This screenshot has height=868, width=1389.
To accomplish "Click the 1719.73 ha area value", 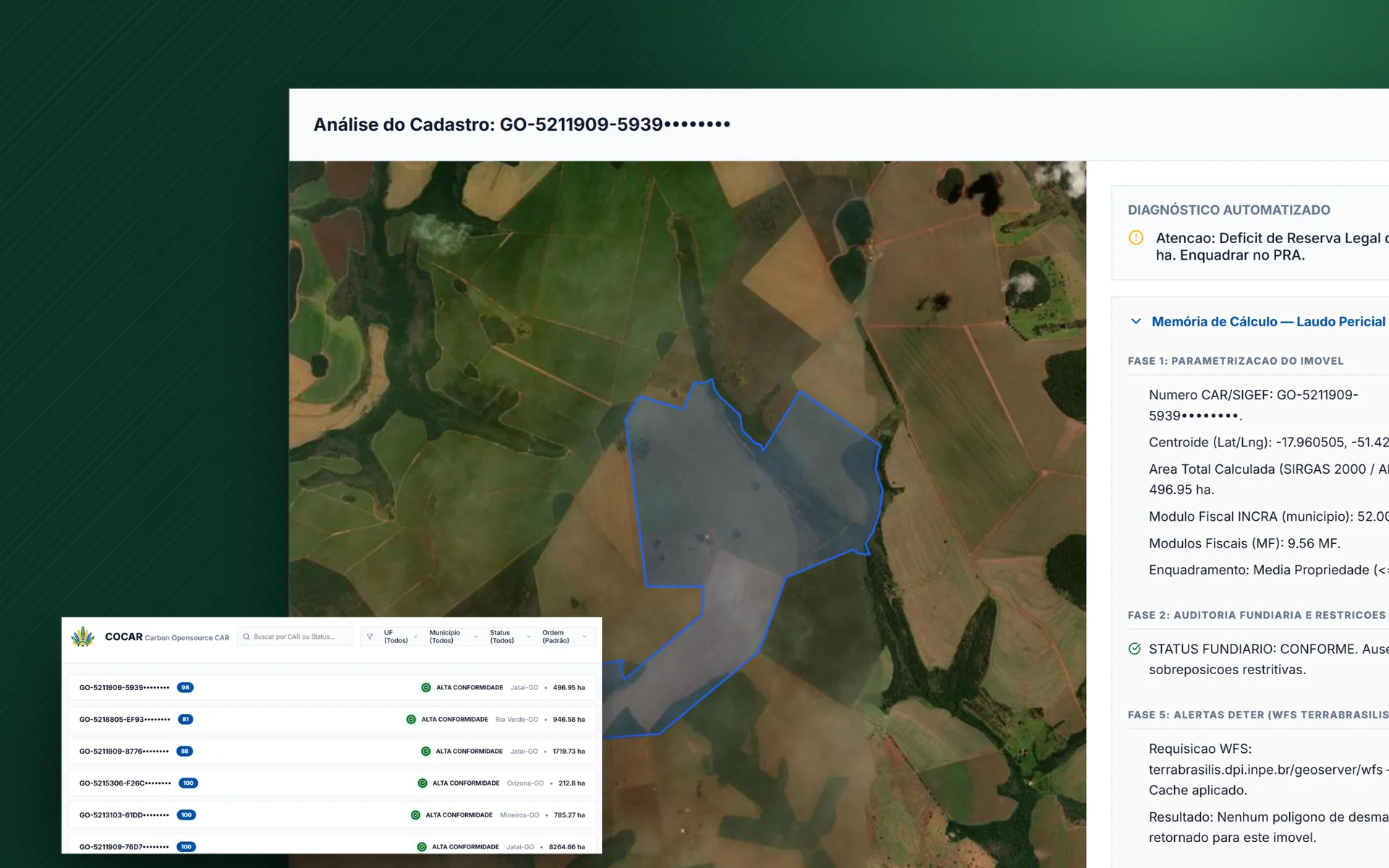I will [569, 751].
